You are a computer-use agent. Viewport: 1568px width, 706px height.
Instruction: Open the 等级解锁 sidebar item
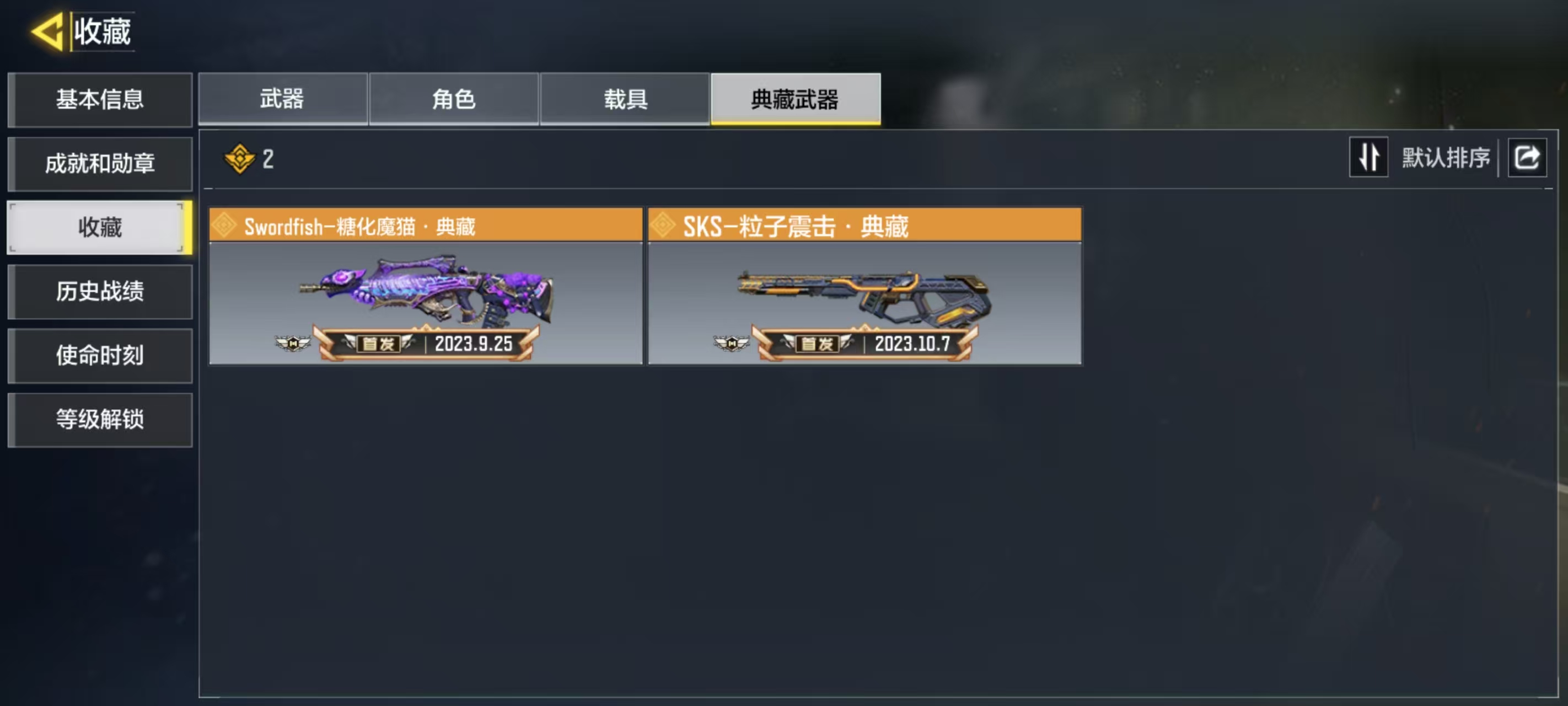click(x=100, y=419)
